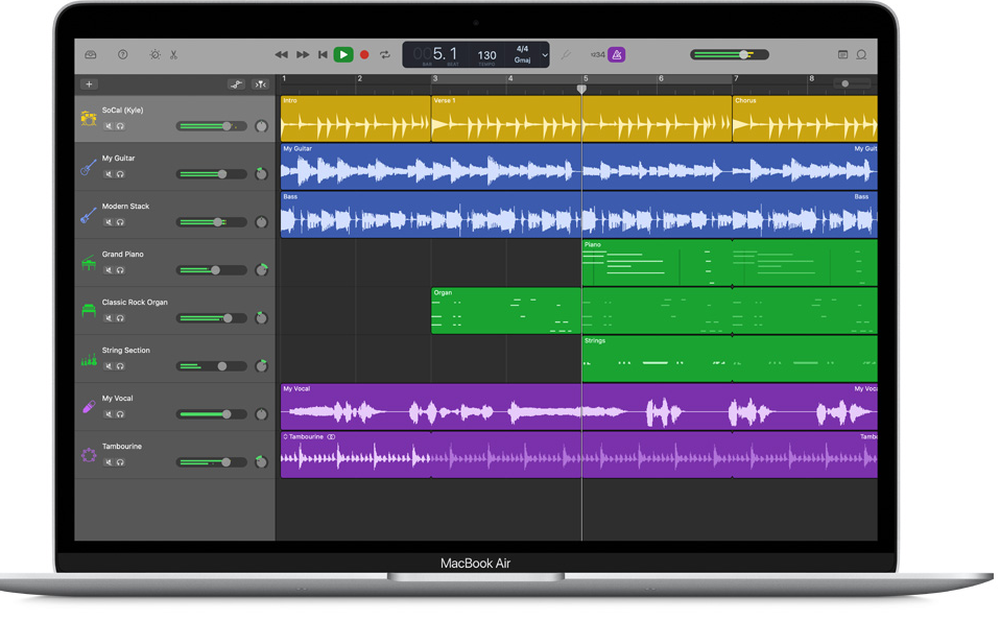Open the Smart Controls panel icon
The width and height of the screenshot is (1000, 622).
click(x=156, y=55)
